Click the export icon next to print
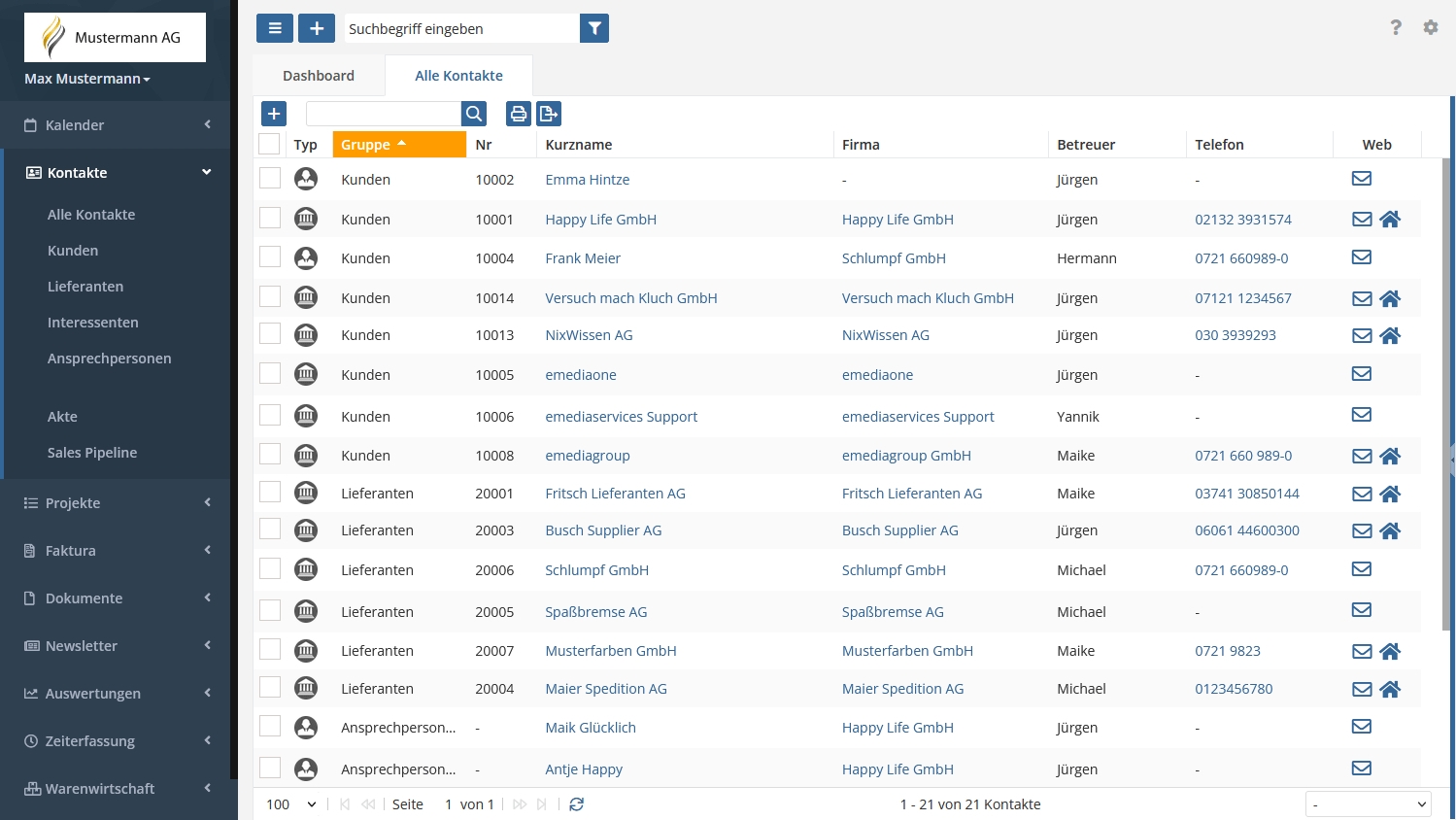The height and width of the screenshot is (820, 1456). click(x=549, y=114)
